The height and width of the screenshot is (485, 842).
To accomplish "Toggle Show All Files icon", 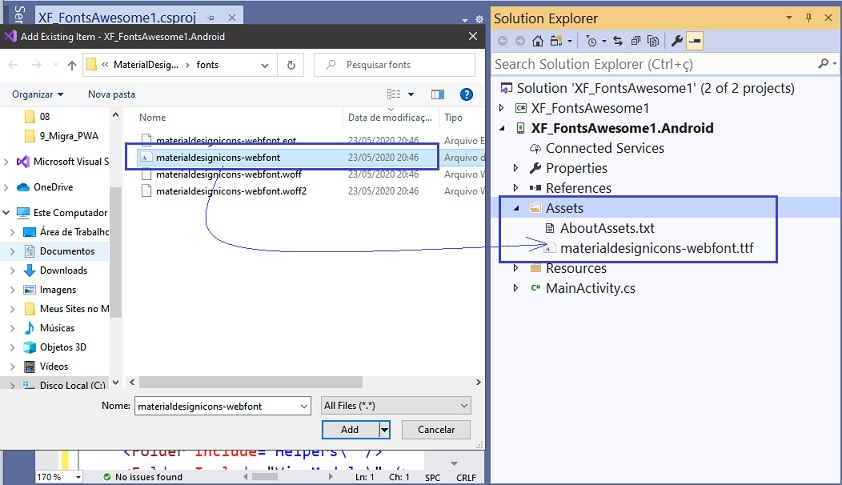I will click(x=653, y=41).
